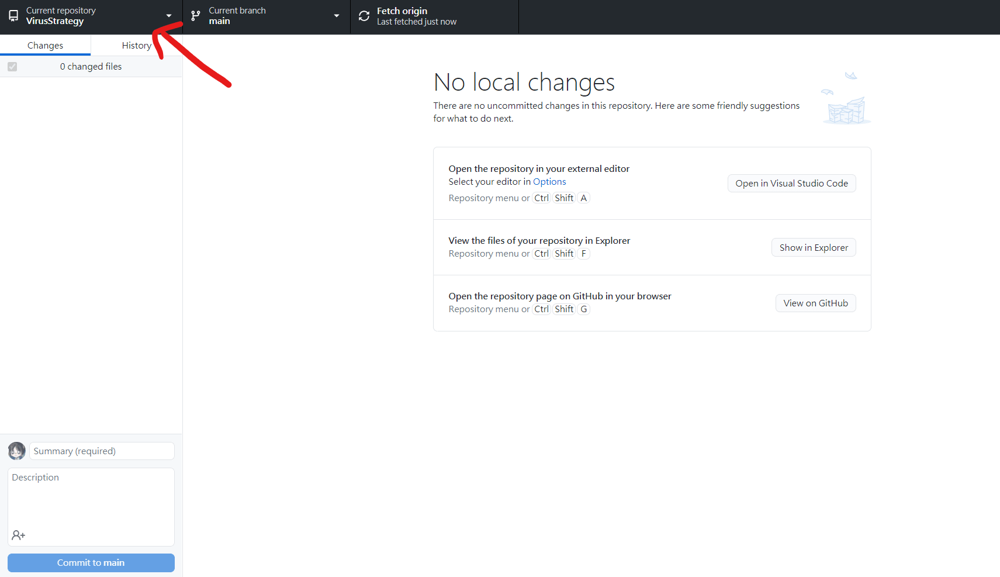
Task: Click the Fetch origin label text
Action: [402, 11]
